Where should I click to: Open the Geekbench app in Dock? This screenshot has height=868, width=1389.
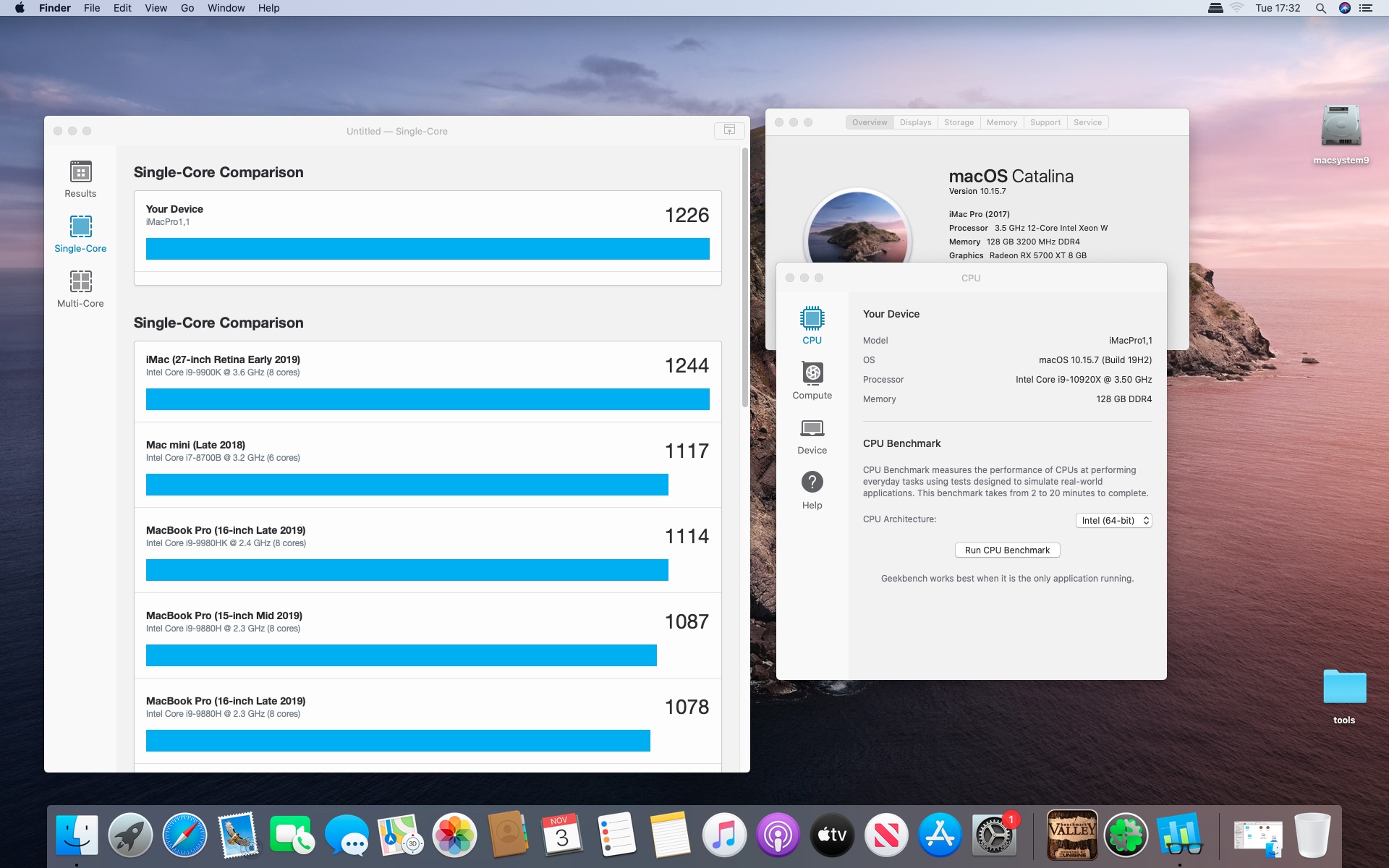click(1179, 835)
